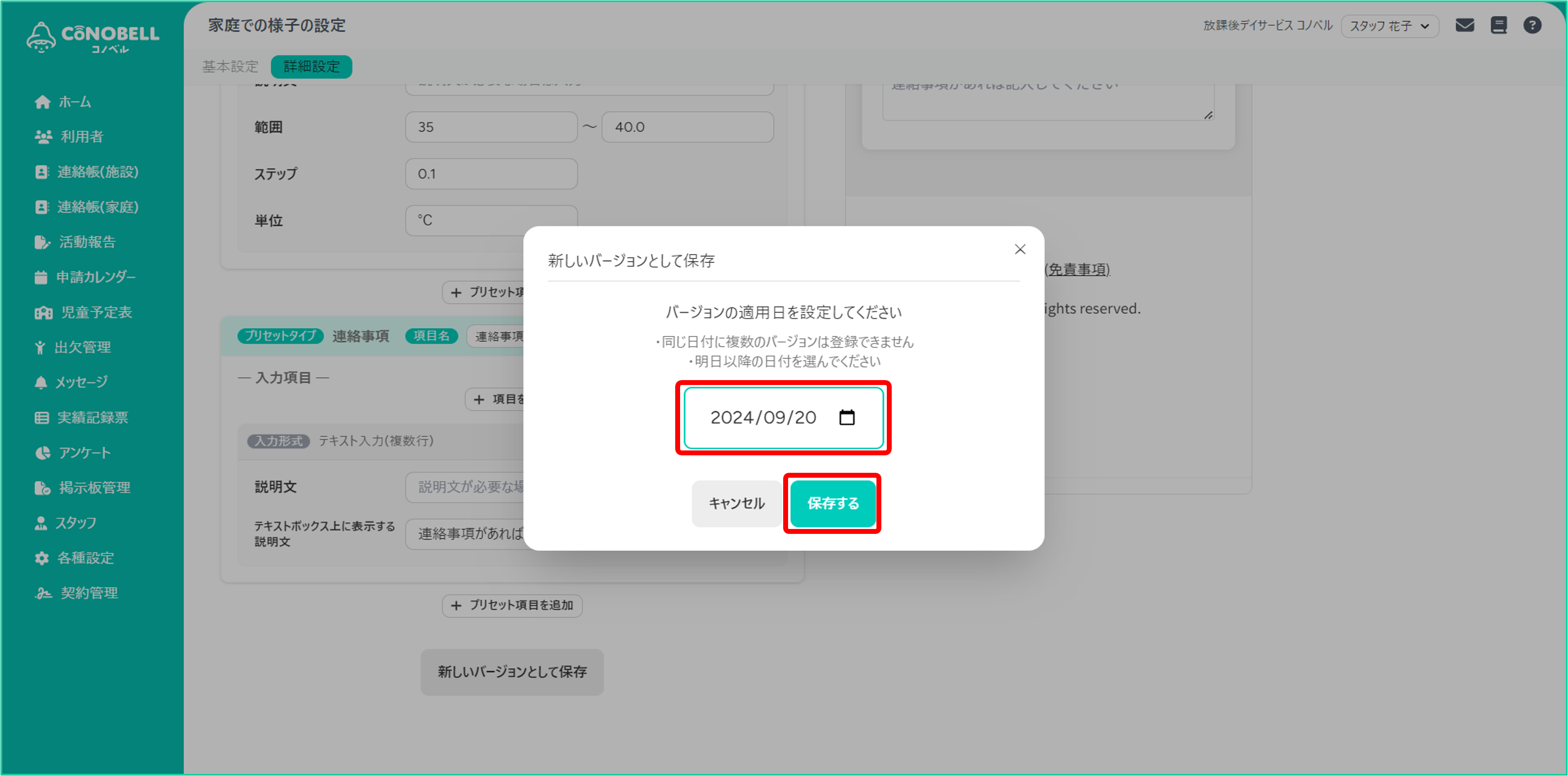Click the キャンセル button
This screenshot has height=776, width=1568.
[736, 503]
